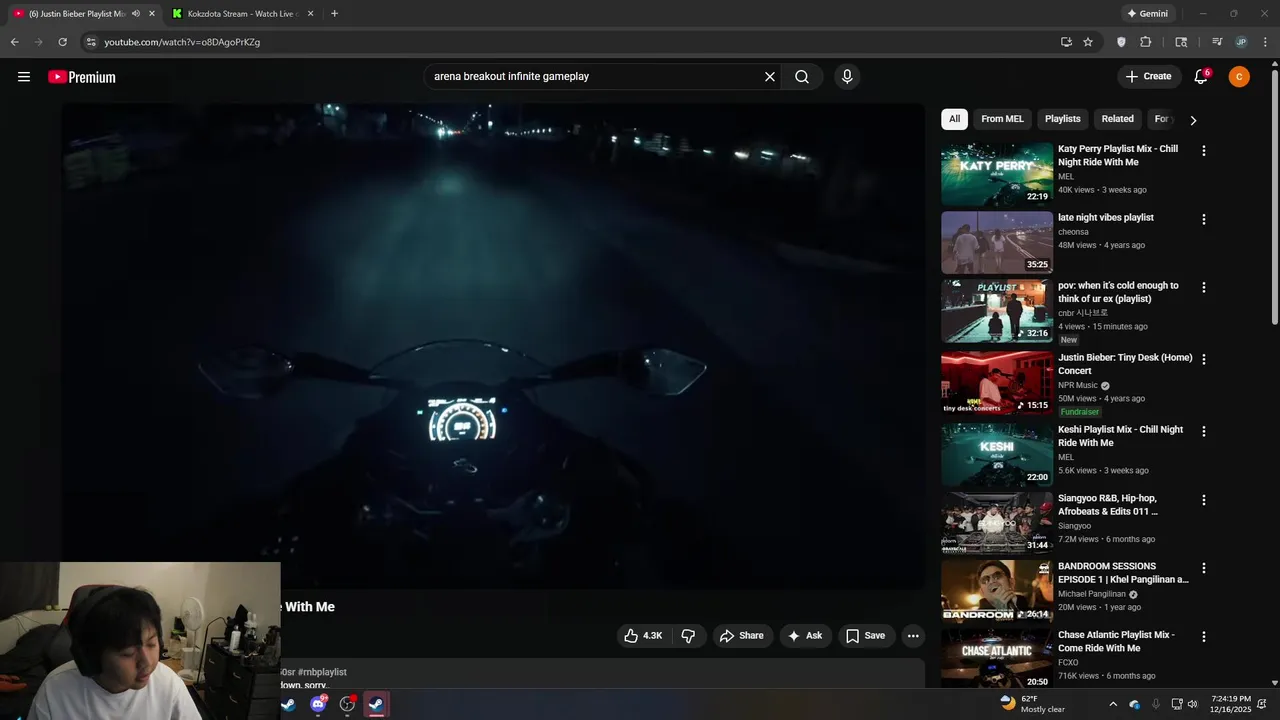Open the #mbplaylist hashtag link
The width and height of the screenshot is (1280, 720).
(x=322, y=672)
